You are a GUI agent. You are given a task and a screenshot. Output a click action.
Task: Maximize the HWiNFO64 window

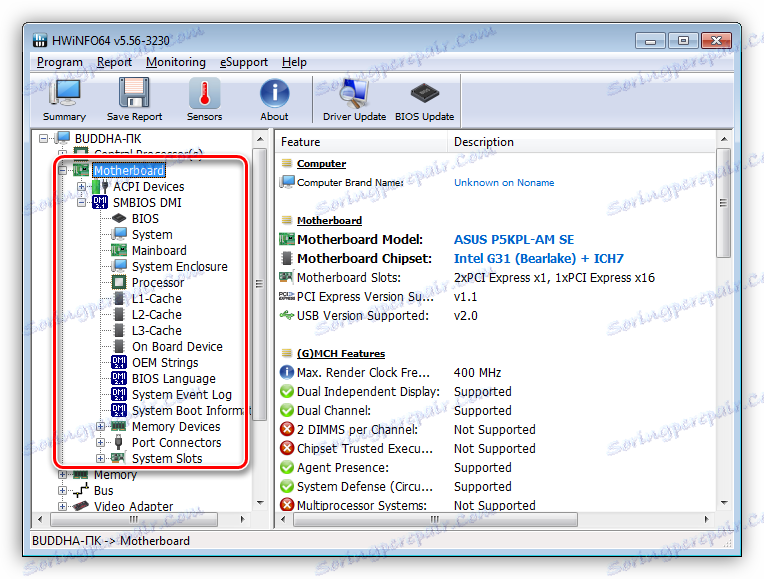click(x=683, y=41)
